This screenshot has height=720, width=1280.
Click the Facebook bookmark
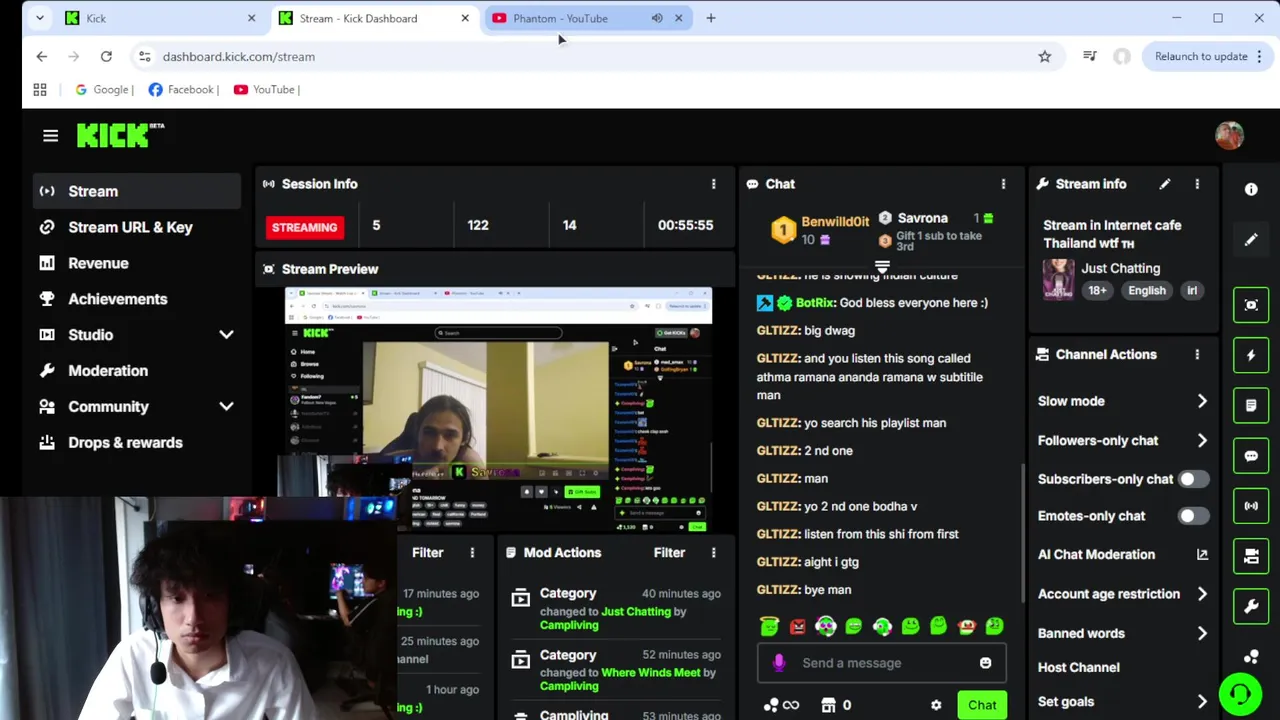coord(183,89)
